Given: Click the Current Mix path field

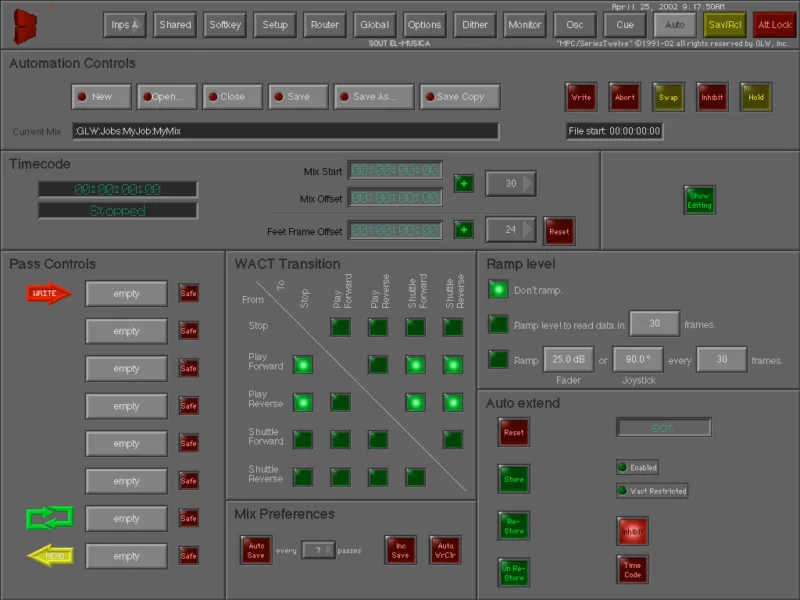Looking at the screenshot, I should [285, 131].
